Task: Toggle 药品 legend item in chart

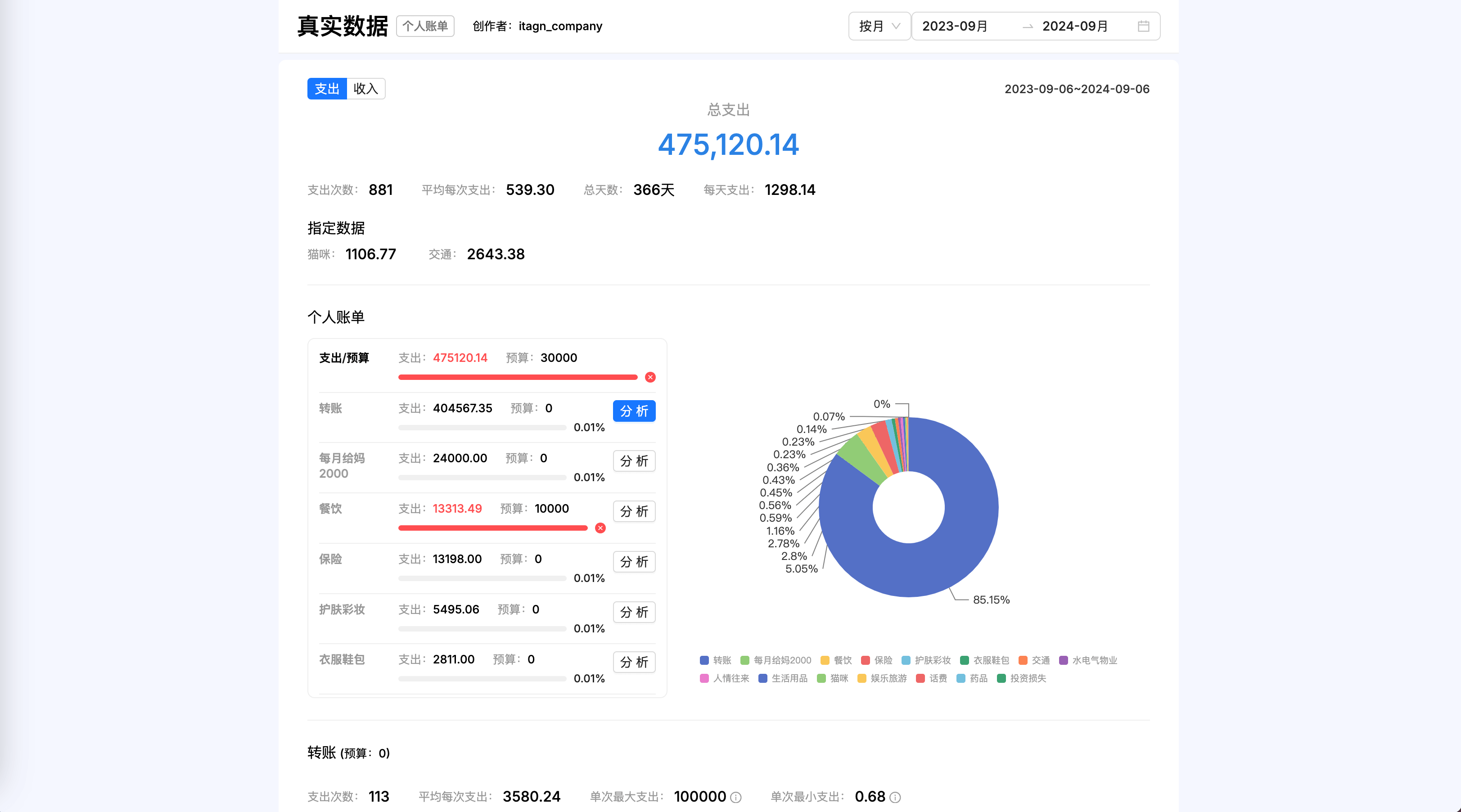Action: point(972,678)
